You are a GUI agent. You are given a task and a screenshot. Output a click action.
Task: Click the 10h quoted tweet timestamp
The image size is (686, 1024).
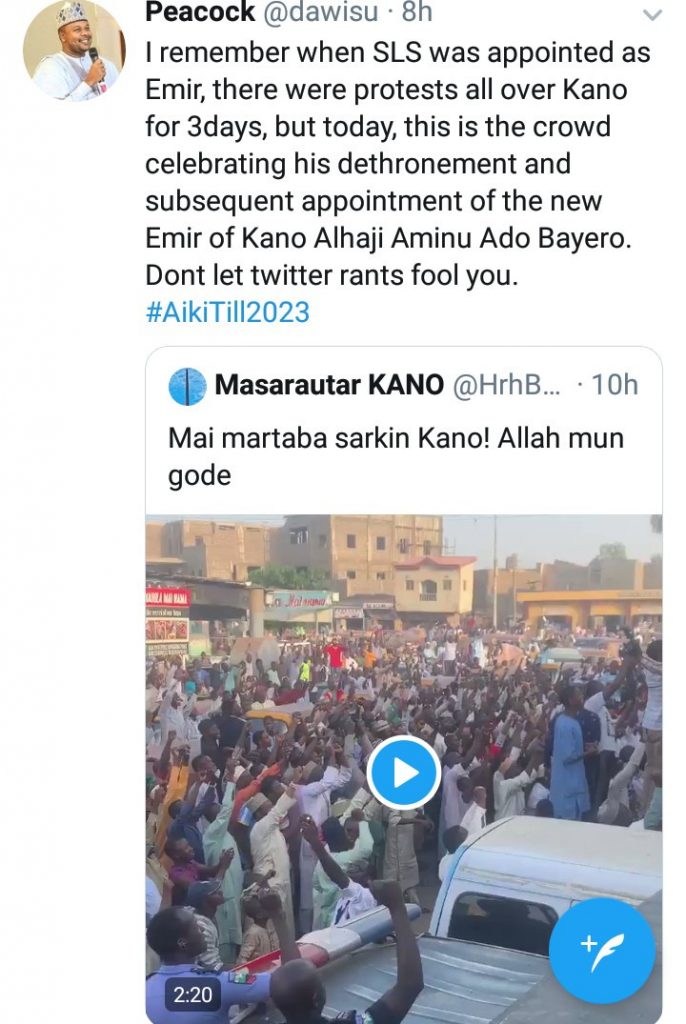pos(614,386)
